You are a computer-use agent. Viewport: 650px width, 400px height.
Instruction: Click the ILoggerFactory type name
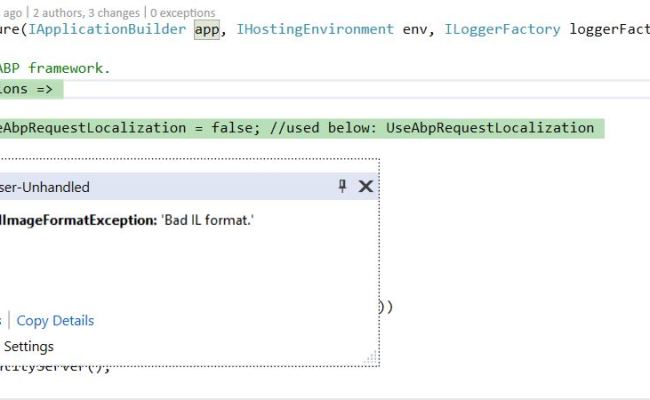pos(502,29)
